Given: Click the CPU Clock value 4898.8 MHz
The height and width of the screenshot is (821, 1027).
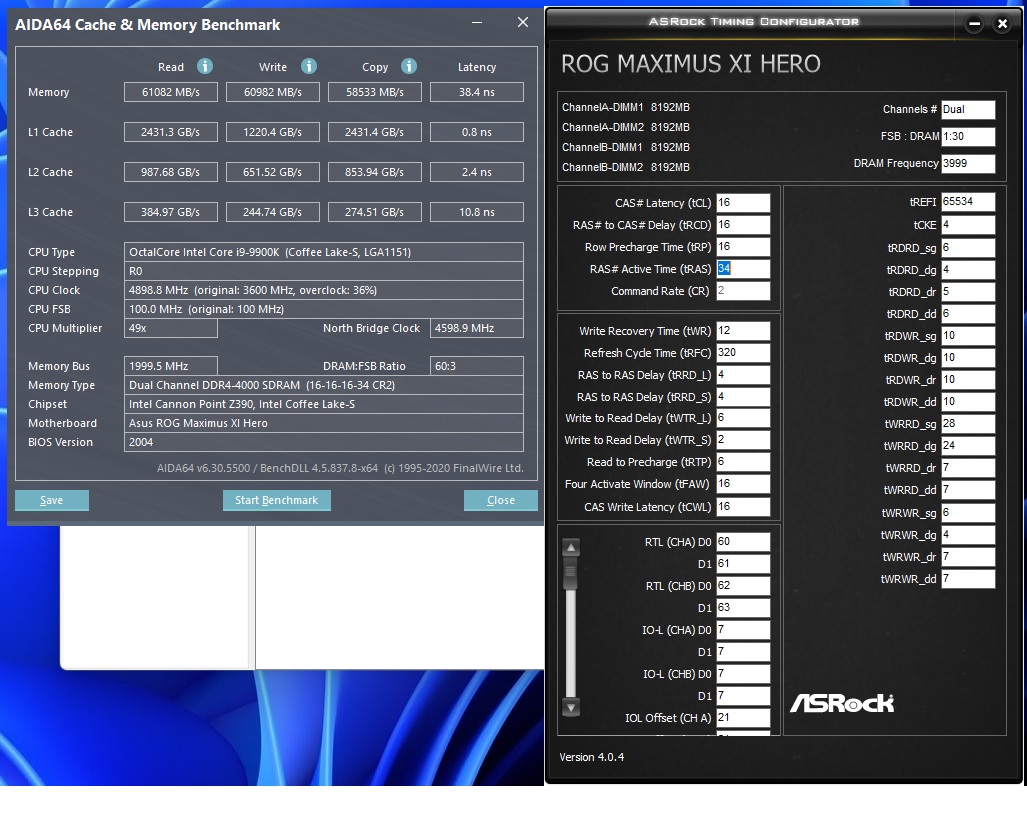Looking at the screenshot, I should [324, 290].
